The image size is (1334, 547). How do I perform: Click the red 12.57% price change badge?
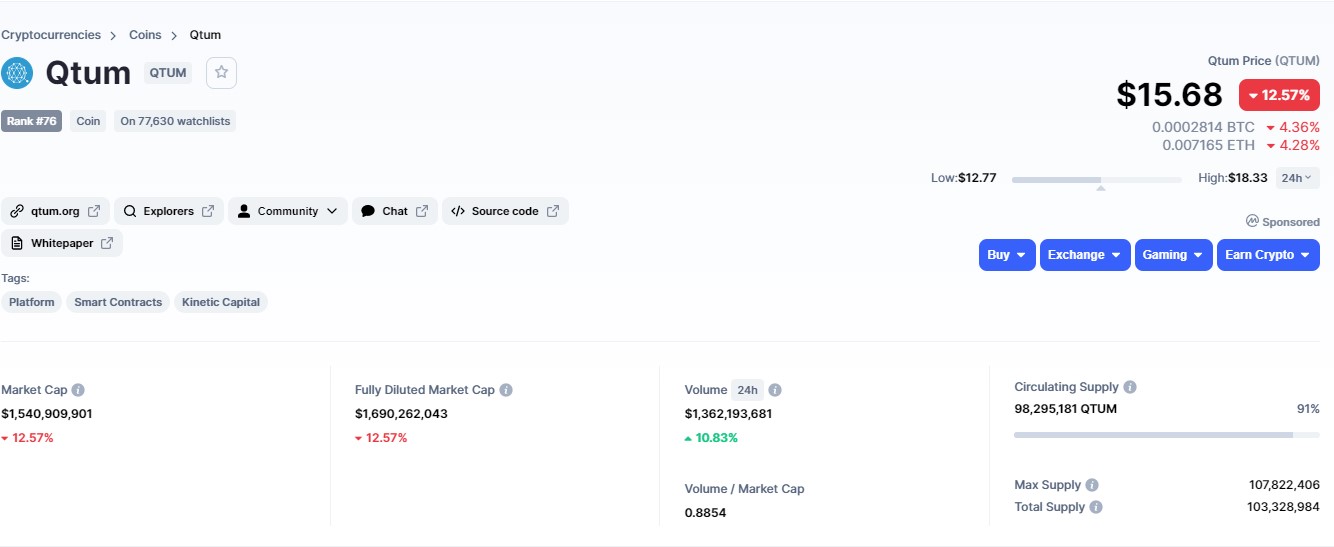pos(1279,95)
